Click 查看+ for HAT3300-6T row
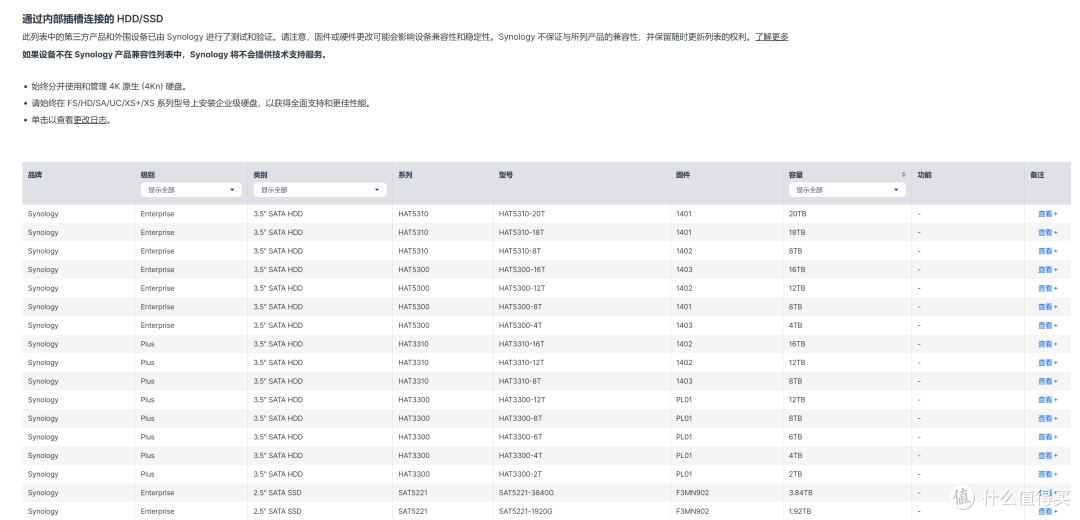1080x520 pixels. click(x=1048, y=437)
